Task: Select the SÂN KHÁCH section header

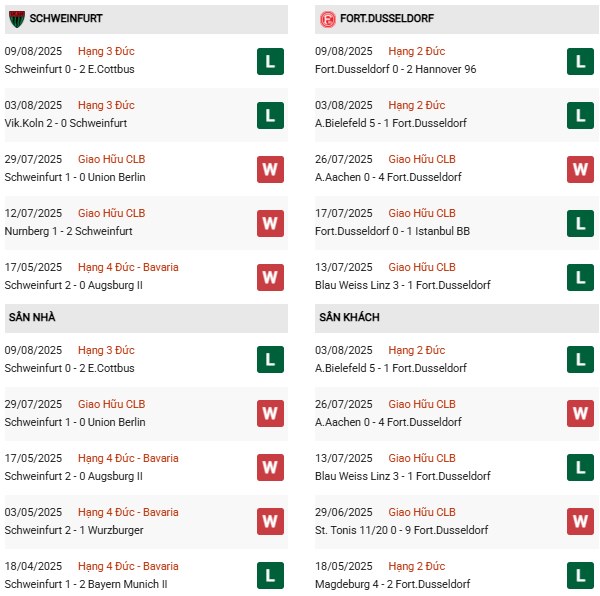Action: 351,317
